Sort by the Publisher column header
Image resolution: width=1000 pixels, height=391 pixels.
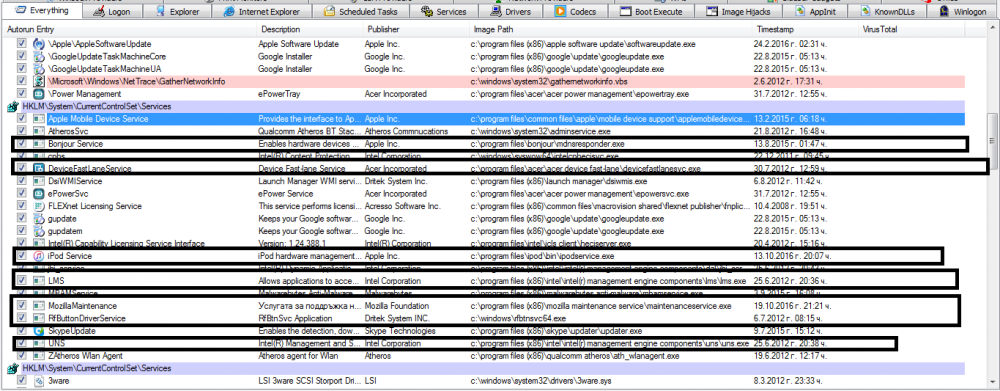pyautogui.click(x=416, y=29)
